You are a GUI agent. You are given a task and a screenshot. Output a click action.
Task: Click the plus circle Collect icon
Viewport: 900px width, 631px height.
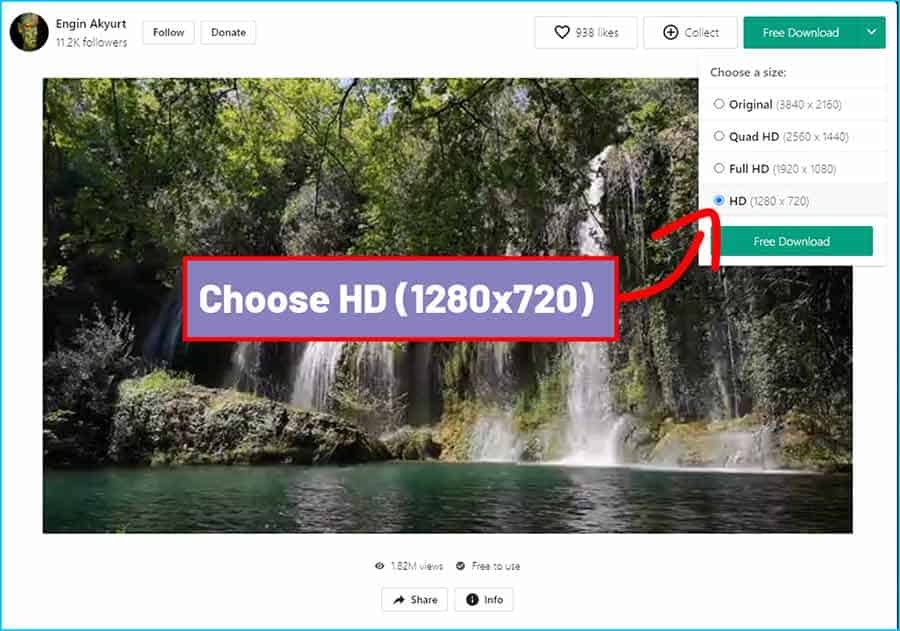(x=670, y=33)
